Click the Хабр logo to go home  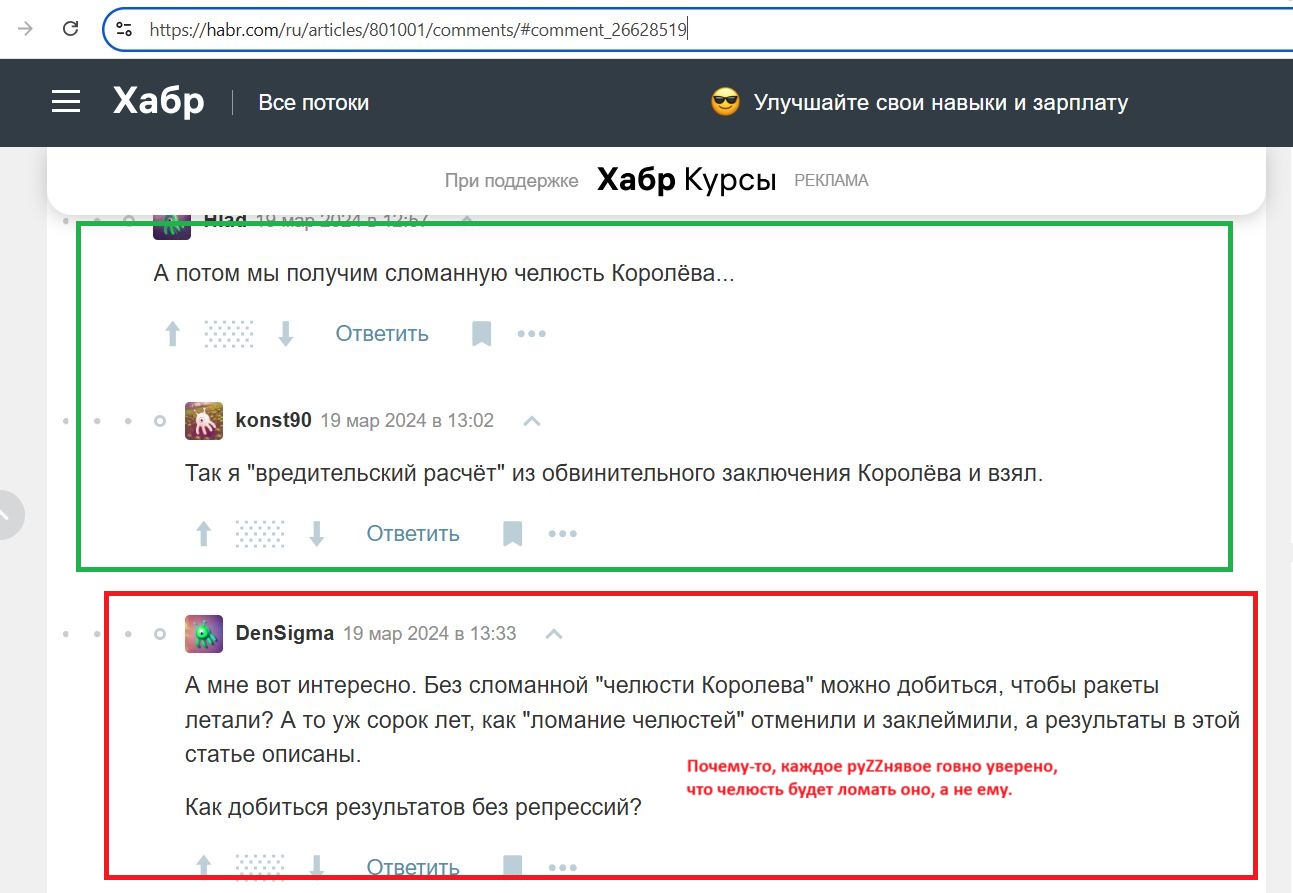pos(157,100)
